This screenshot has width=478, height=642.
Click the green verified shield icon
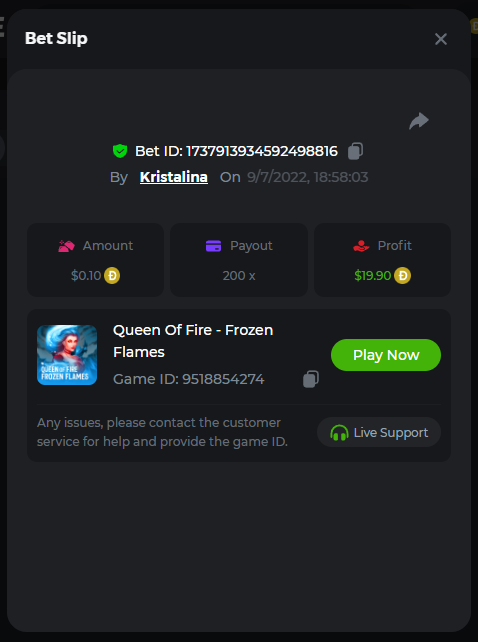click(x=120, y=151)
